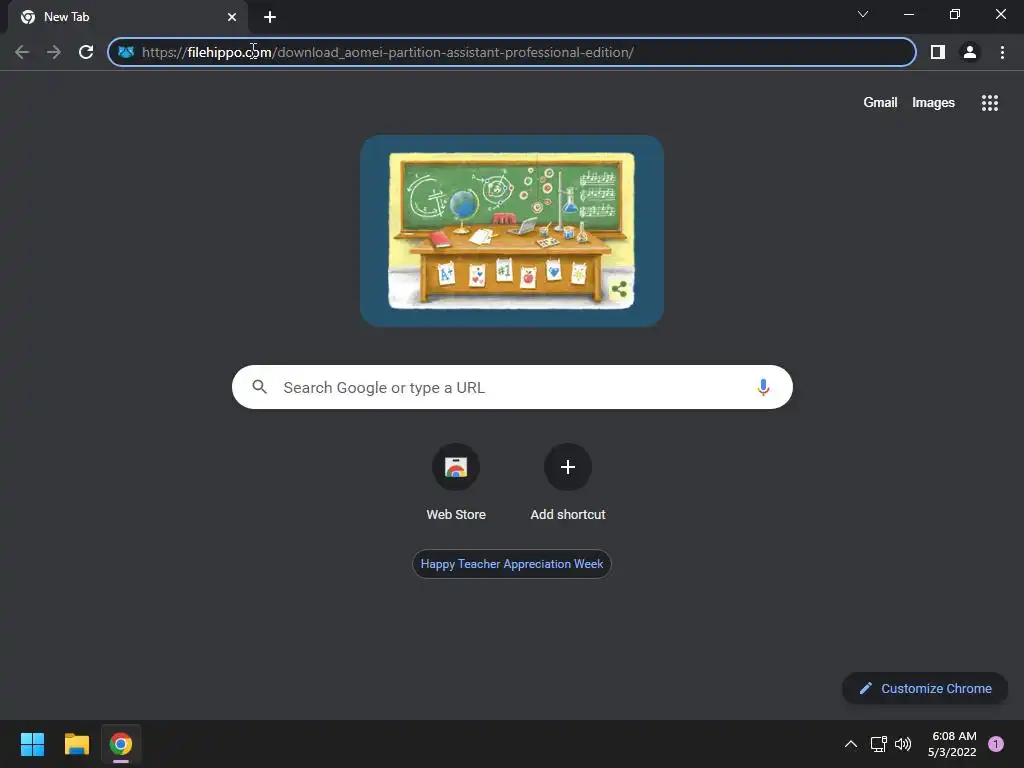Restore down the Chrome window
This screenshot has height=768, width=1024.
pyautogui.click(x=955, y=14)
